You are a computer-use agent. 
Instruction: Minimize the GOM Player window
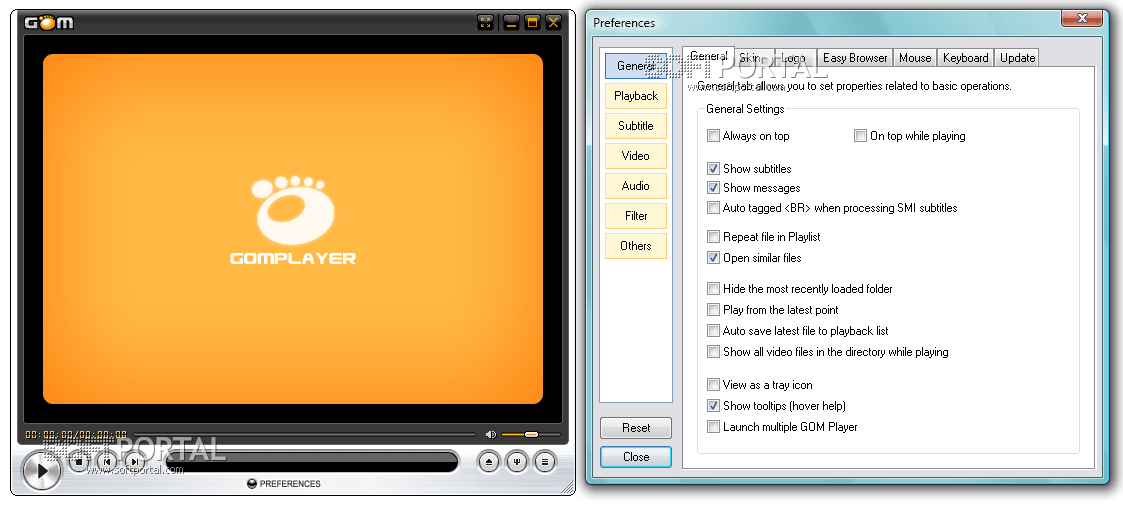[x=511, y=22]
